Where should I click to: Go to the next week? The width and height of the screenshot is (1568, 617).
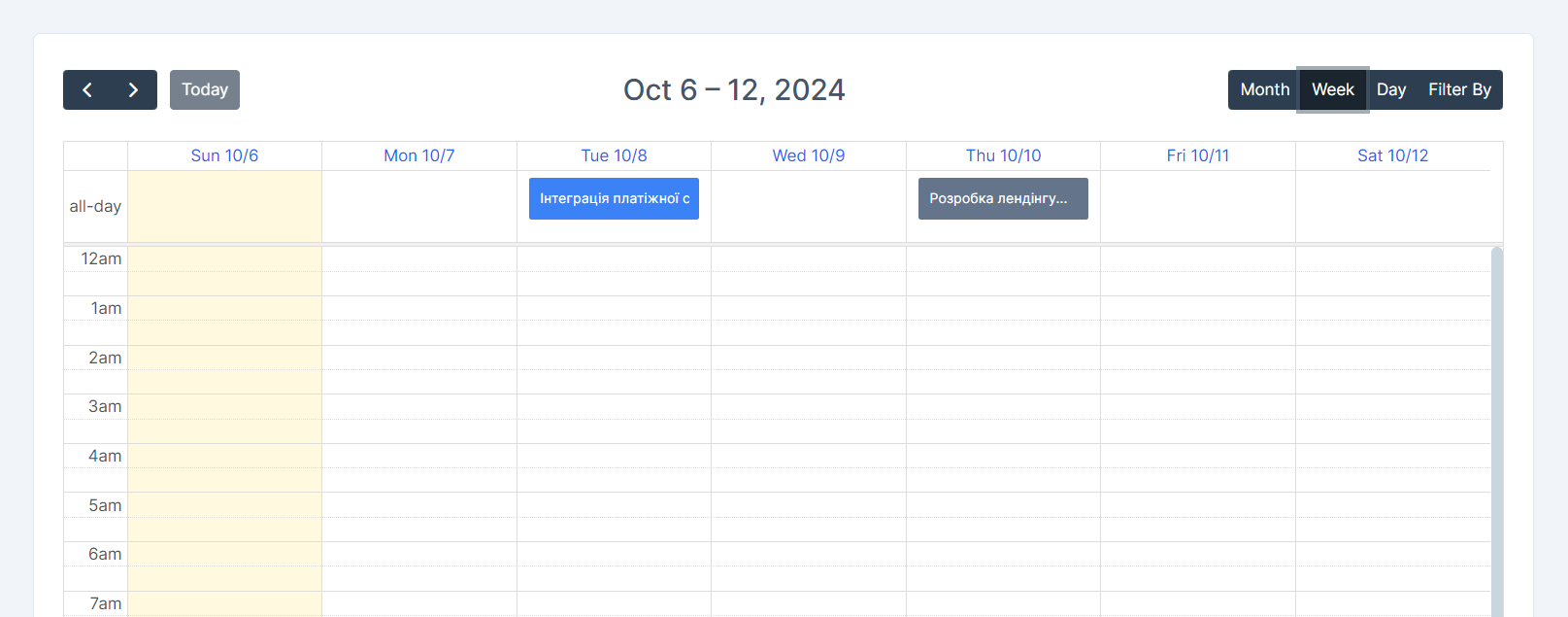coord(133,90)
